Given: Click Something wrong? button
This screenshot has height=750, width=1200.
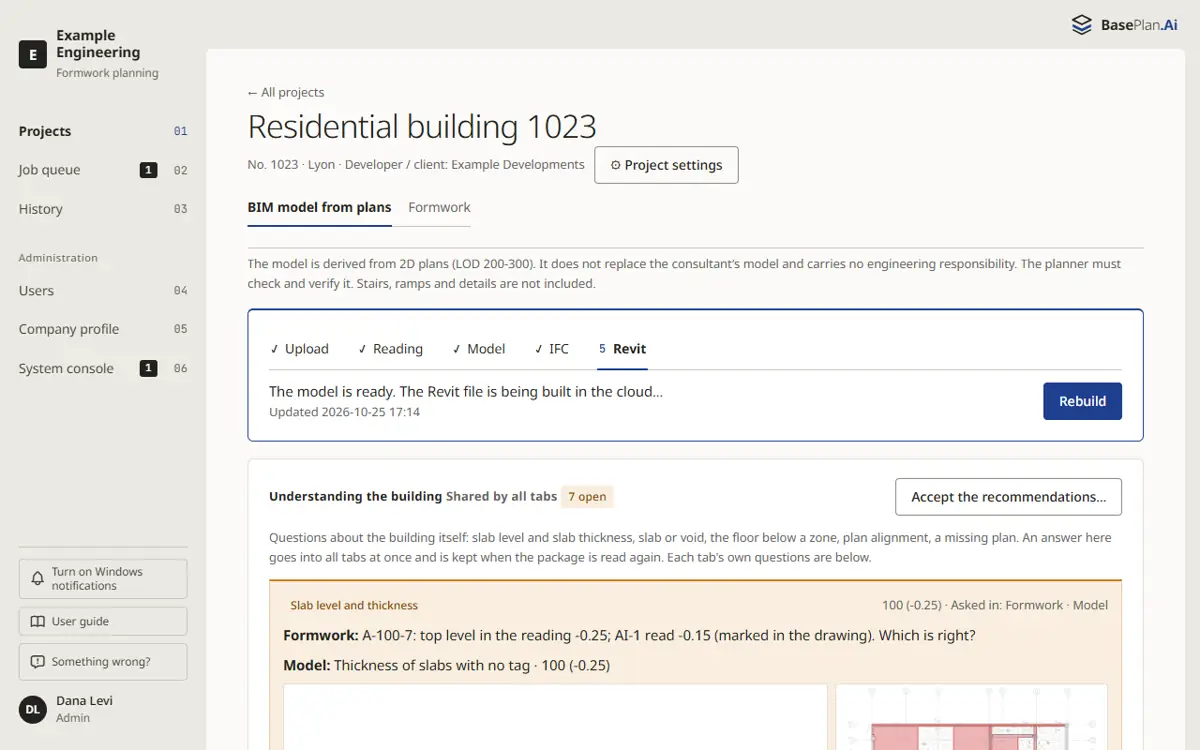Looking at the screenshot, I should point(103,662).
